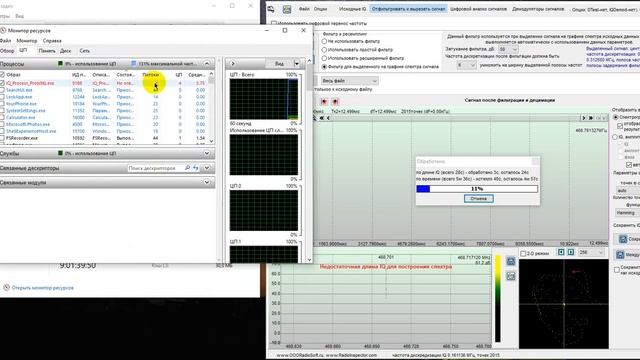Tick the checkbox for Calculator.exe row
This screenshot has width=640, height=360.
tap(2, 117)
